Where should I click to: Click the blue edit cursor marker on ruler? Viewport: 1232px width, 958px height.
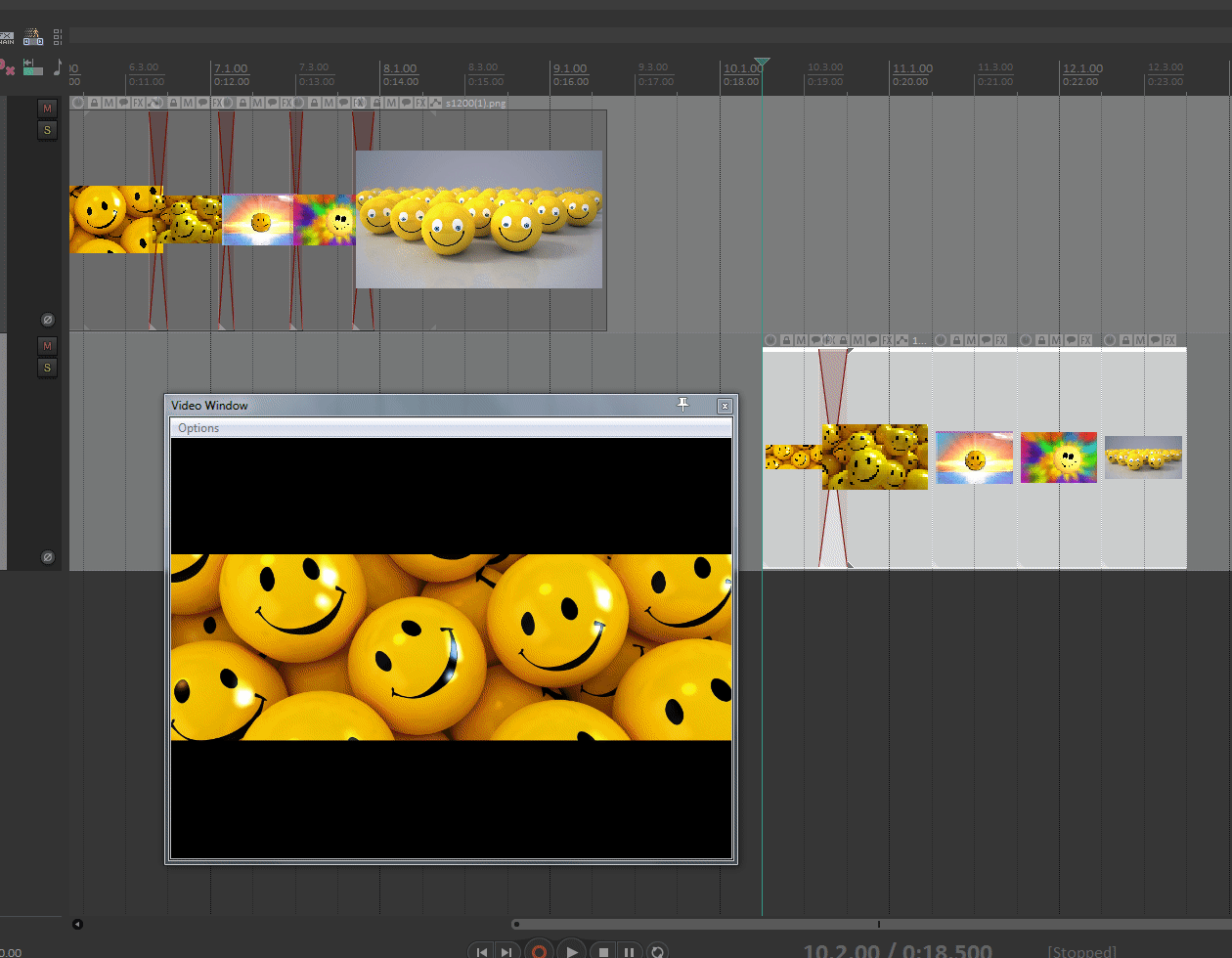[x=762, y=63]
